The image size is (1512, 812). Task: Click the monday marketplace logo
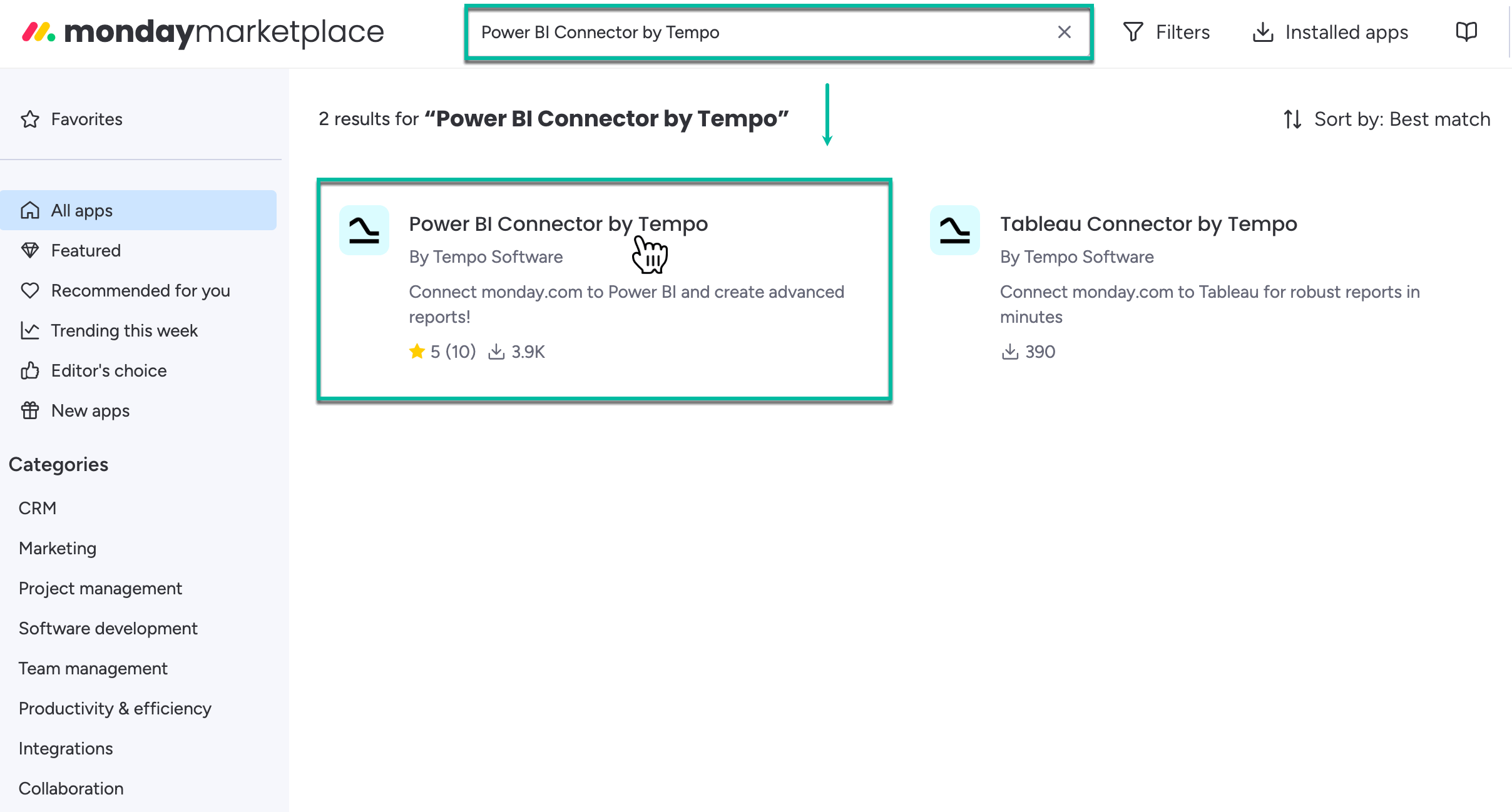pyautogui.click(x=203, y=33)
